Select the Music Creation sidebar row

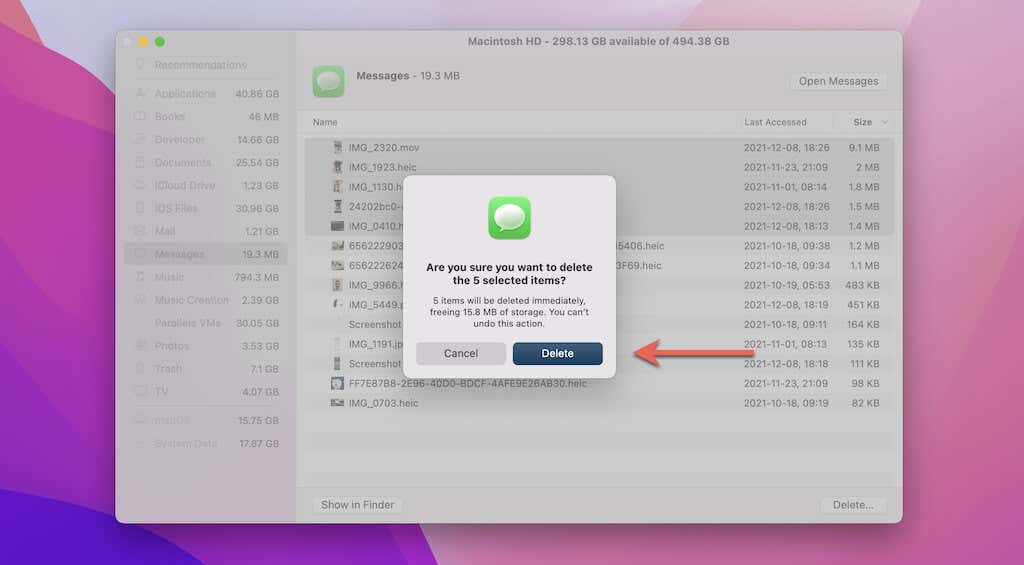click(205, 300)
